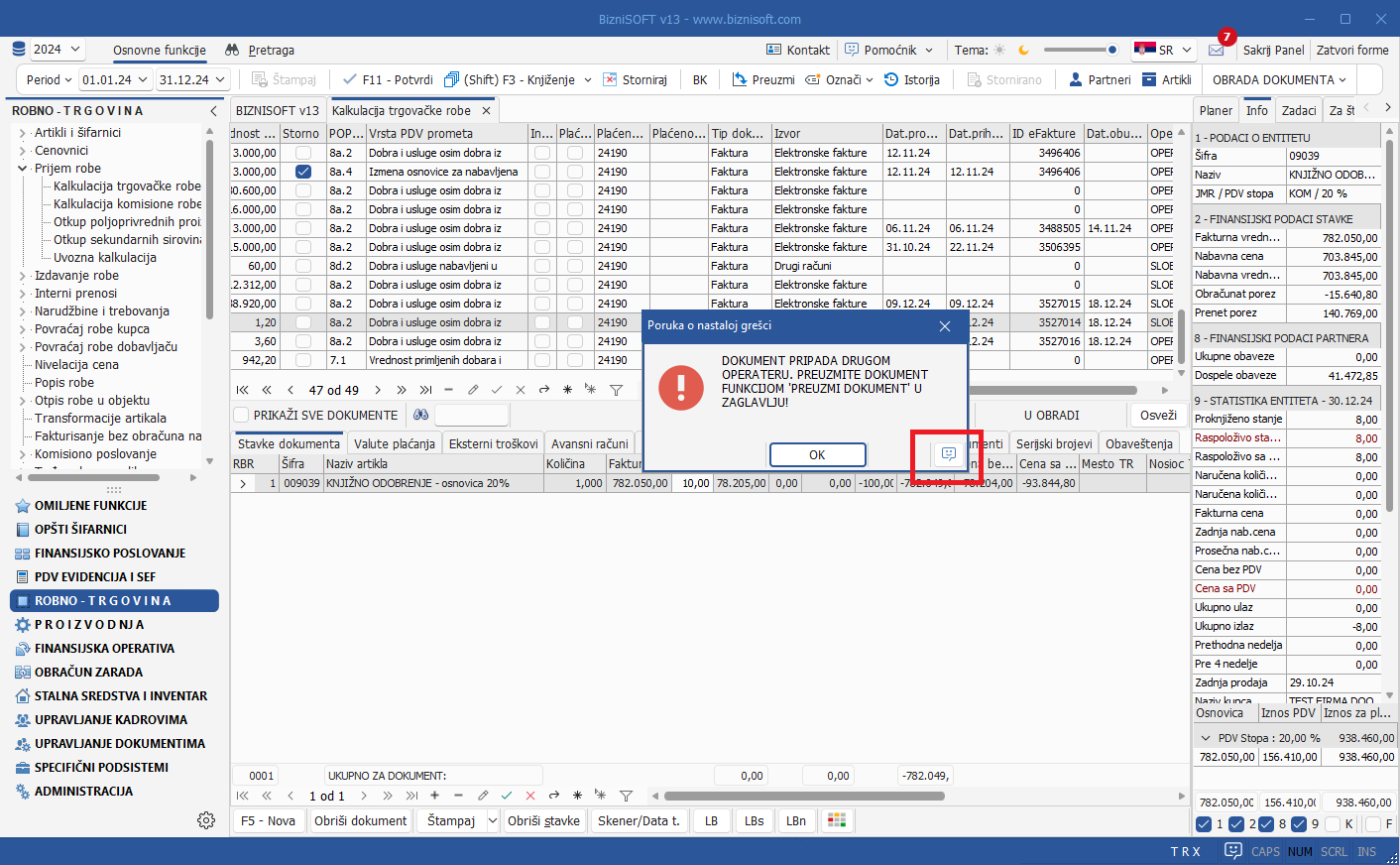Click the colored grid icon at bottom

(837, 820)
